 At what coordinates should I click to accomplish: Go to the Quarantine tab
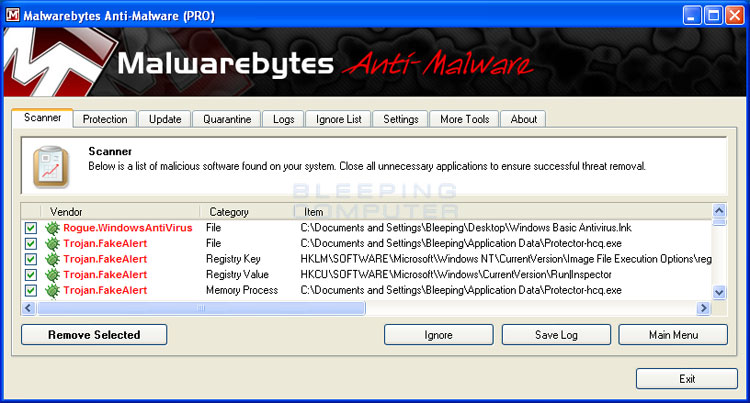coord(227,119)
